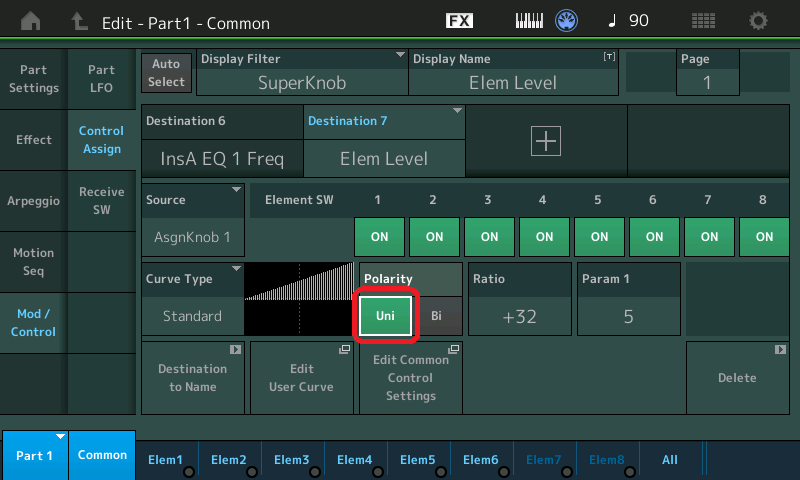Open the Display Filter SuperKnob dropdown

coord(301,73)
